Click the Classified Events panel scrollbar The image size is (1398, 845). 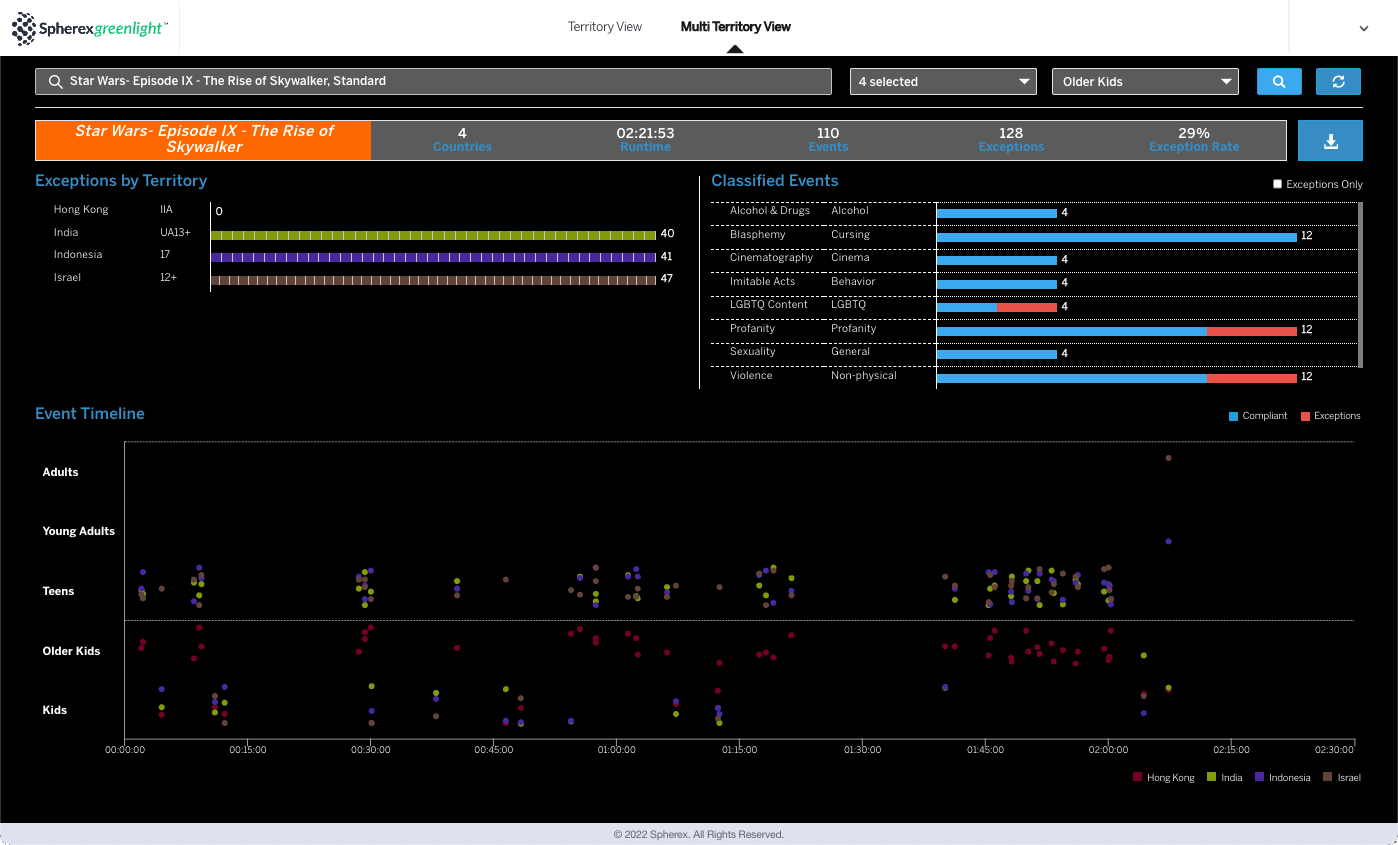[1360, 285]
